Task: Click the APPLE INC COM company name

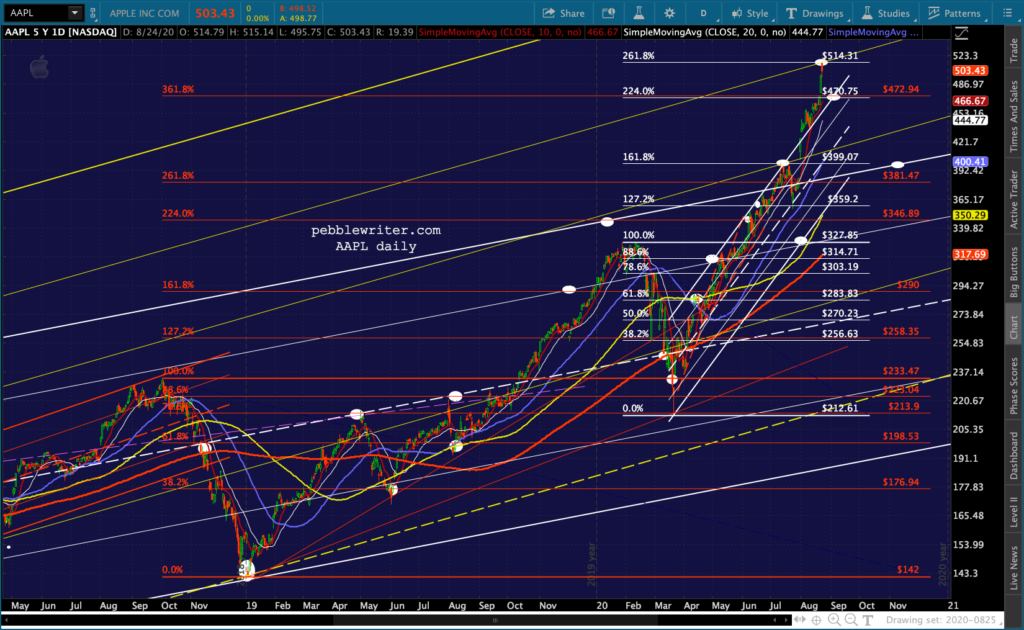Action: pos(144,13)
